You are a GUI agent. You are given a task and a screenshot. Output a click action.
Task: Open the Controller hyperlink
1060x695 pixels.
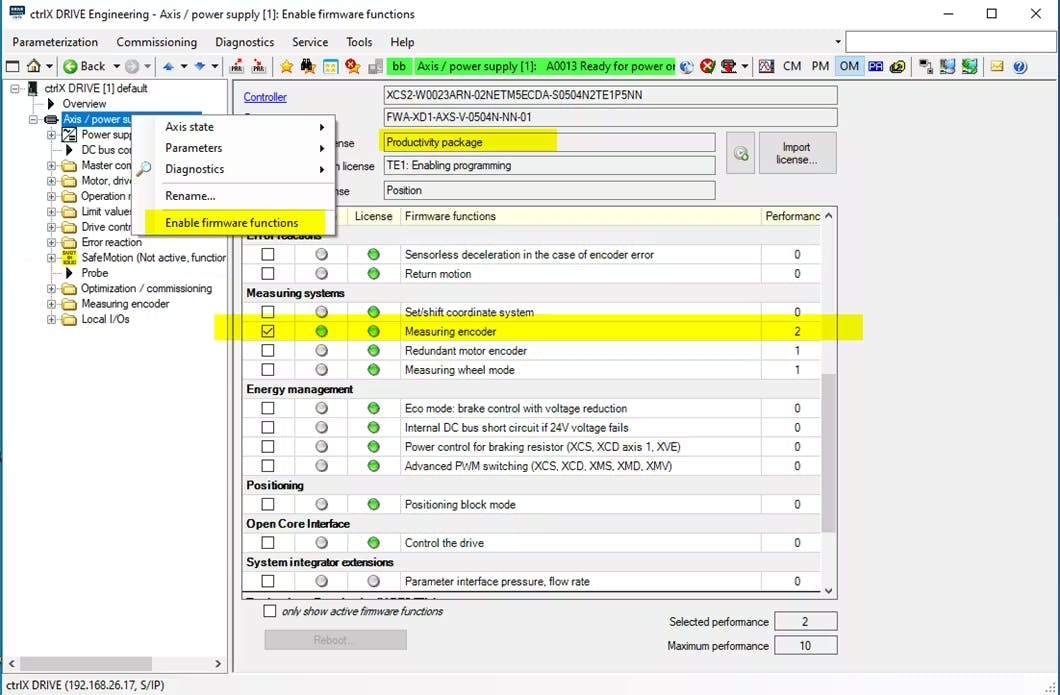click(x=265, y=97)
